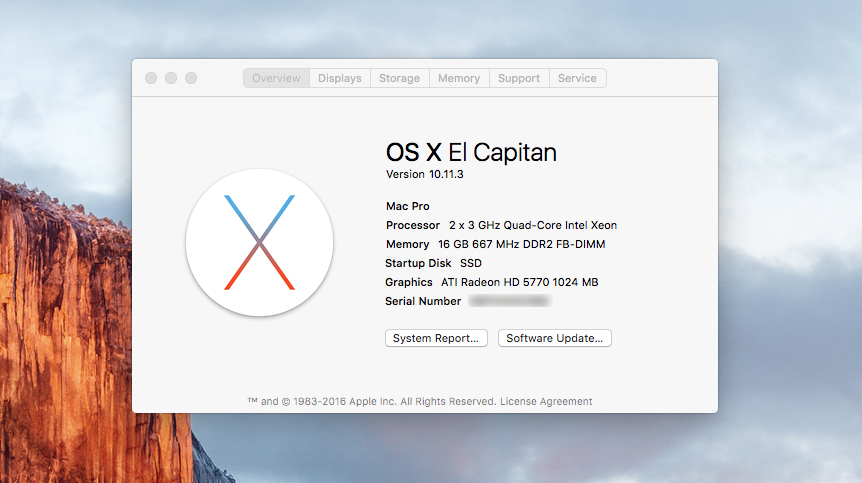Click the Software Update... button
The width and height of the screenshot is (862, 483).
tap(555, 338)
